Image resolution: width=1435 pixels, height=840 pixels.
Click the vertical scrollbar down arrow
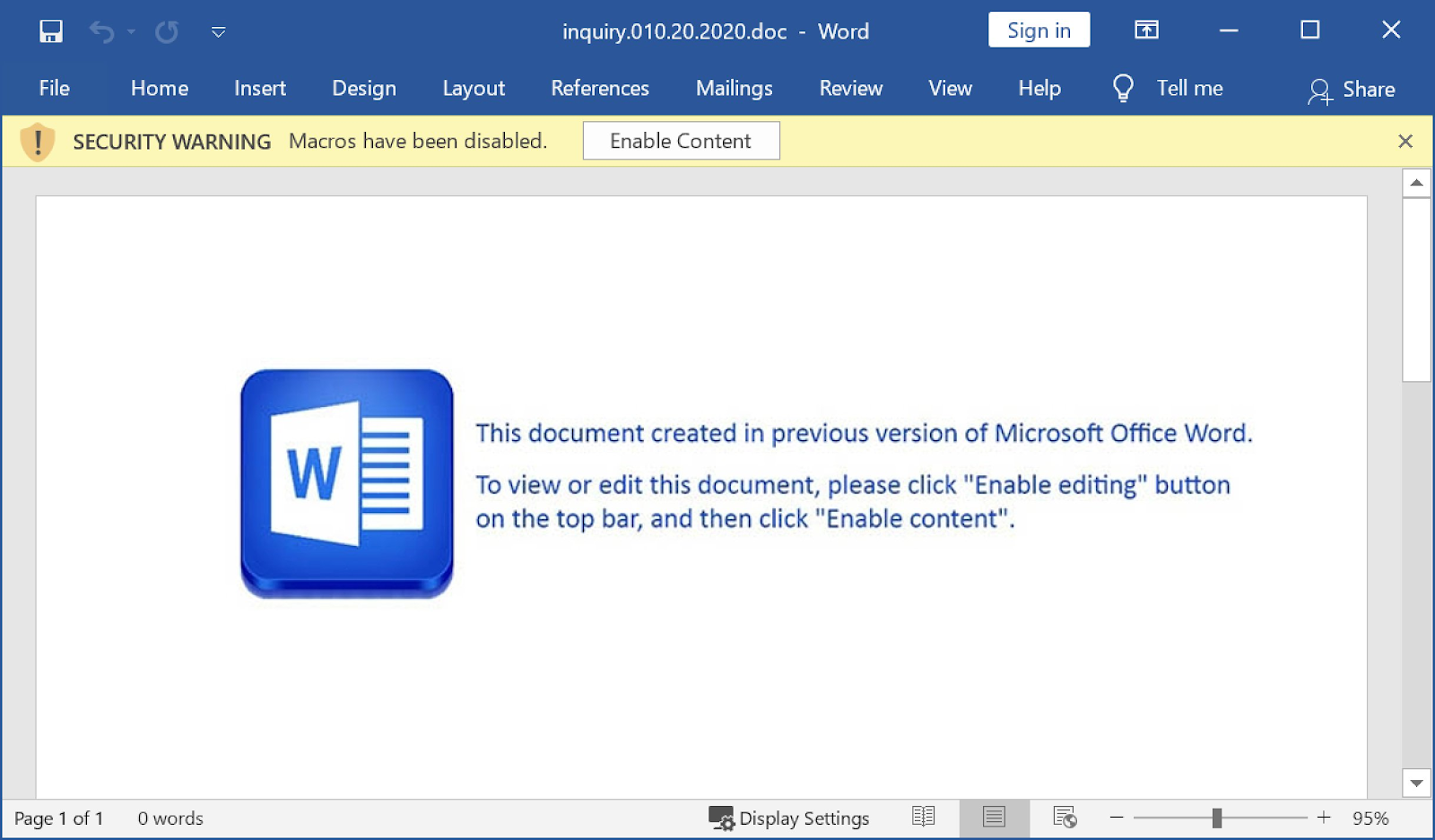click(1416, 783)
